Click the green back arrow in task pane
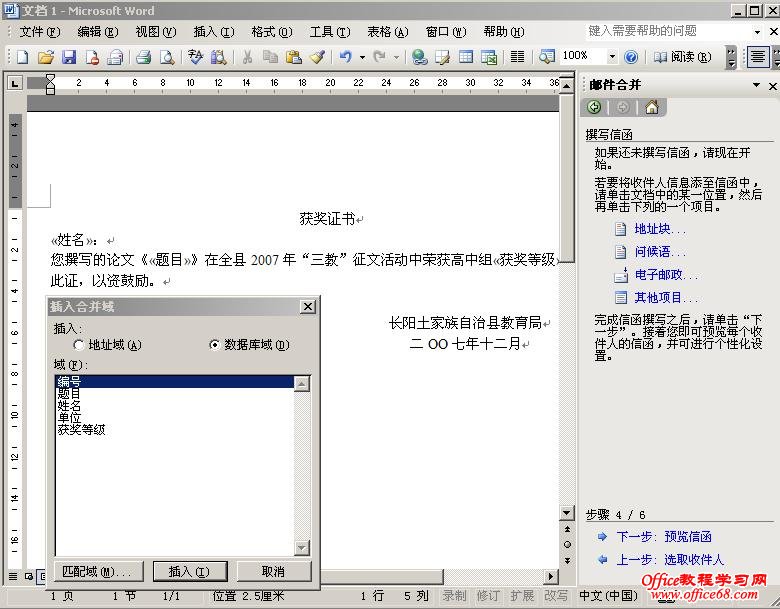780x609 pixels. (594, 107)
